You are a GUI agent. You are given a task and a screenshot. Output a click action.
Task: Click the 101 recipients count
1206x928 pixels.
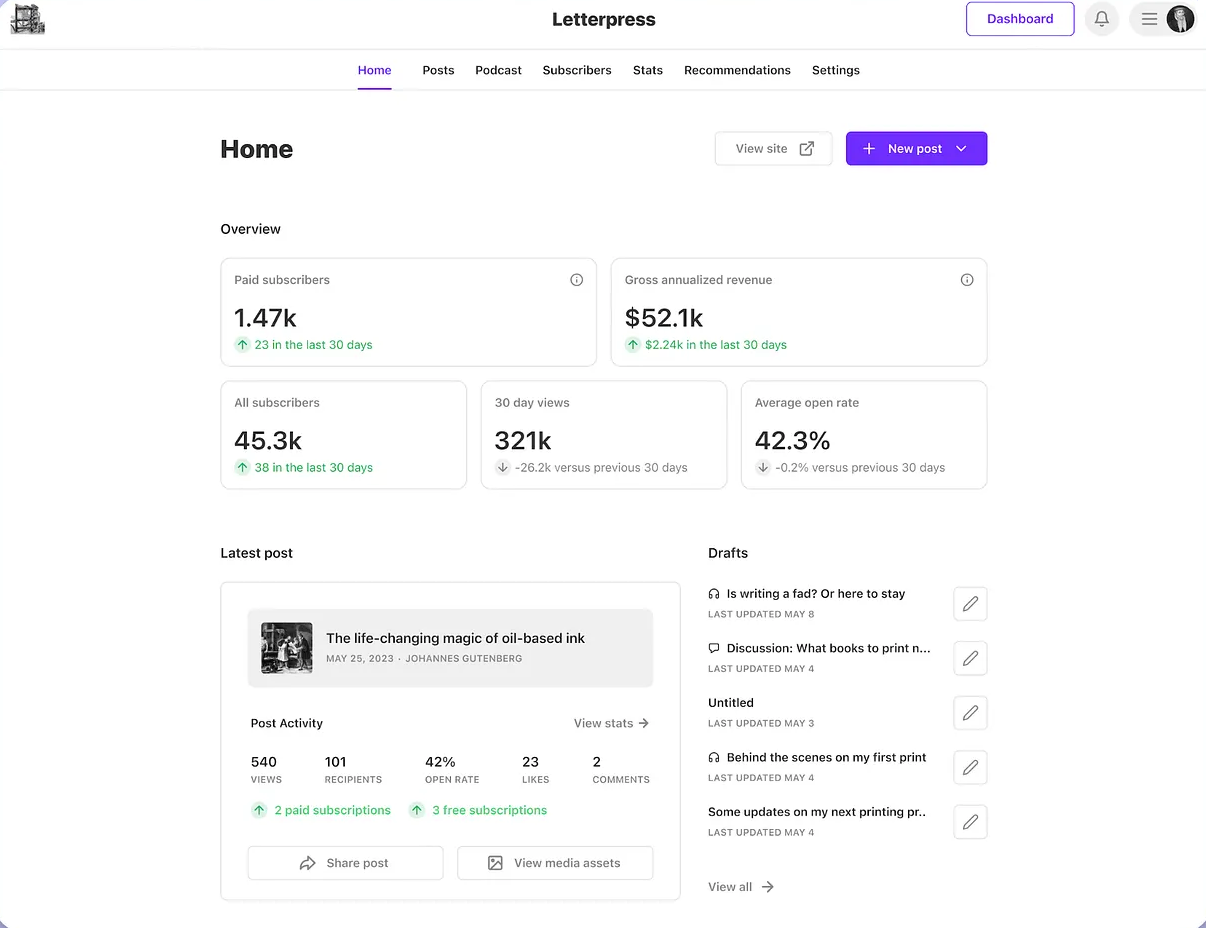tap(335, 762)
